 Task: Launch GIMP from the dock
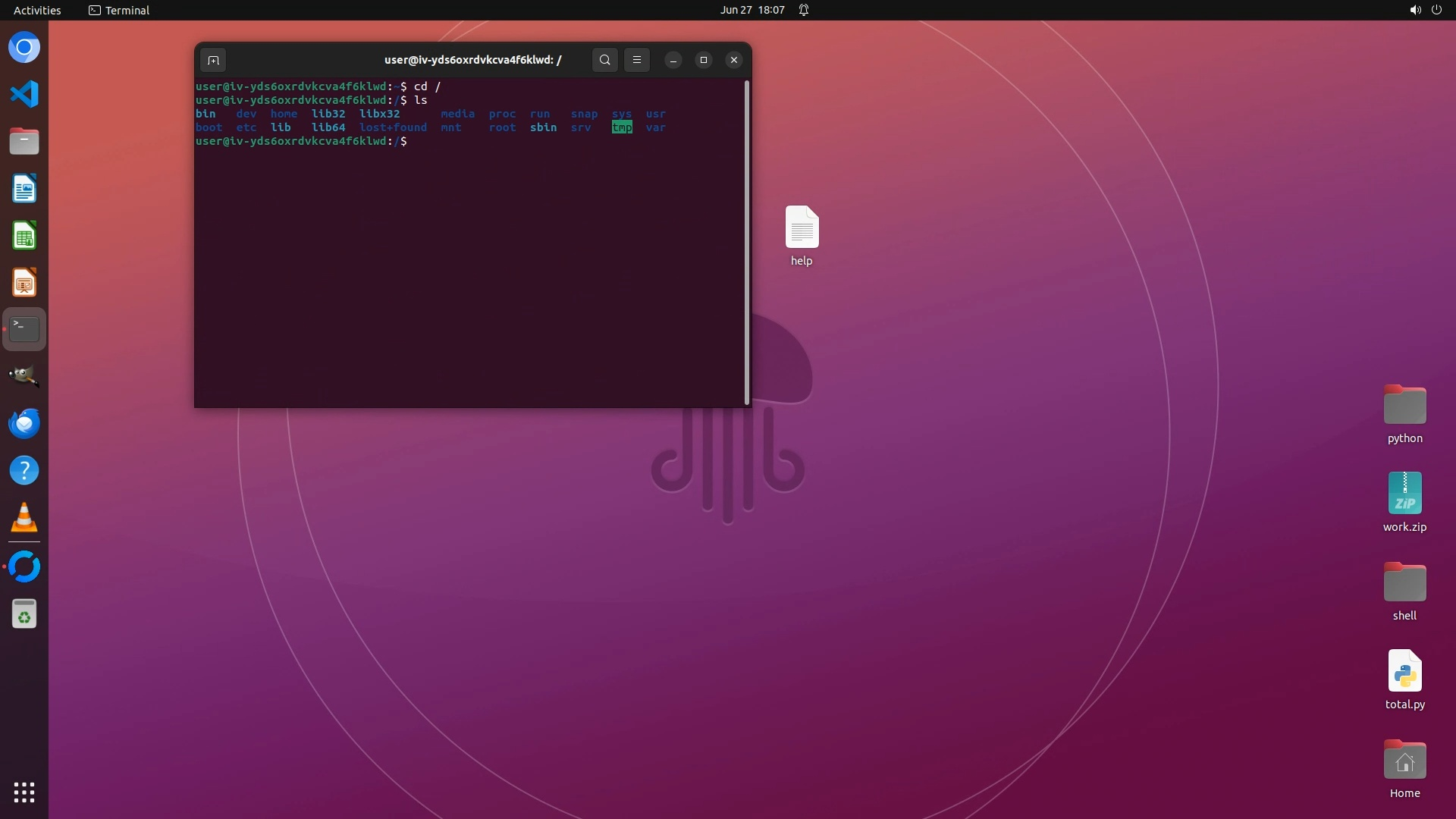click(x=24, y=376)
